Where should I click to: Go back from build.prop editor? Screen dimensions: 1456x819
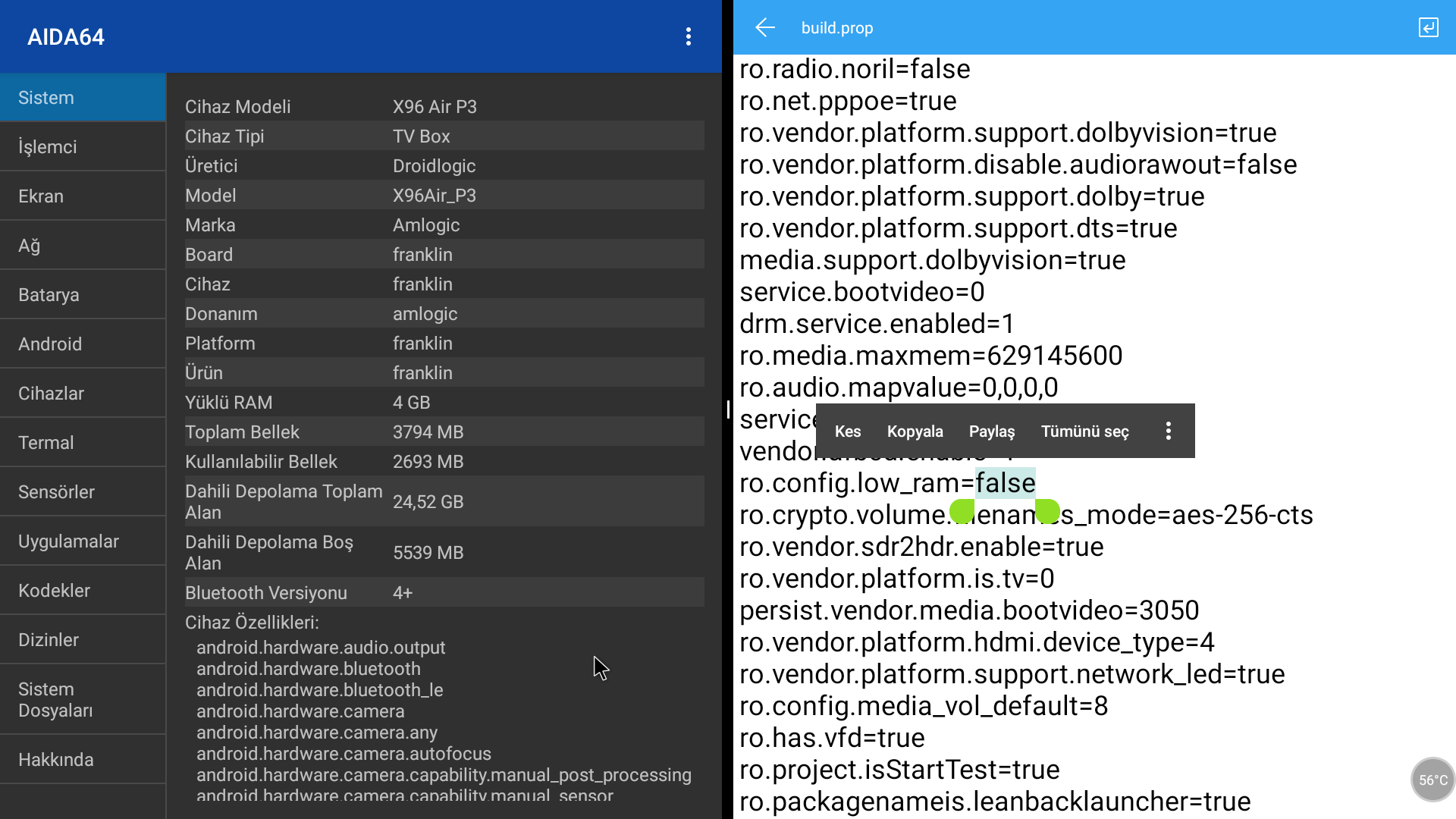click(x=765, y=27)
